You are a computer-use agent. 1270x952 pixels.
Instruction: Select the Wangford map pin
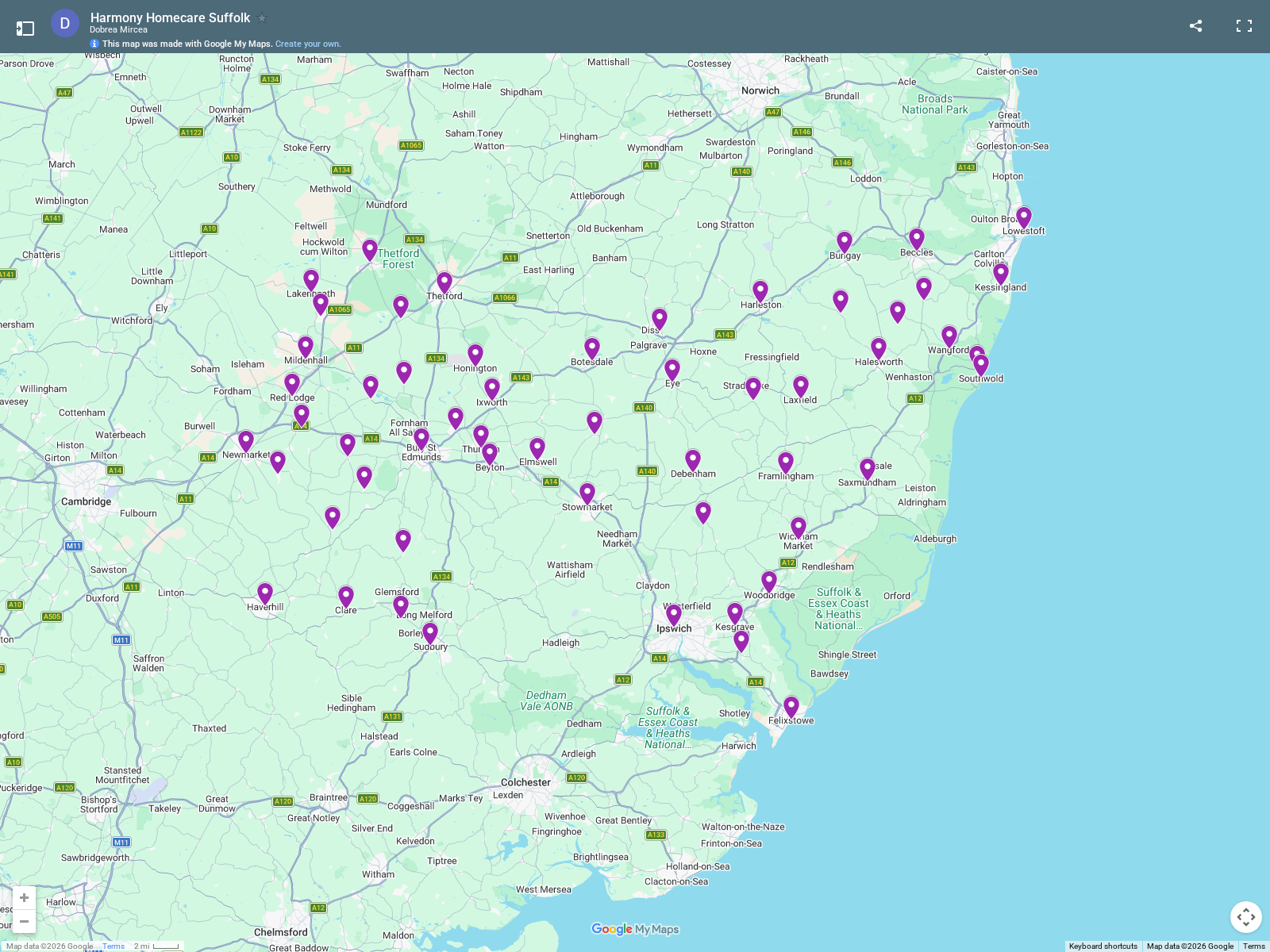(x=949, y=336)
